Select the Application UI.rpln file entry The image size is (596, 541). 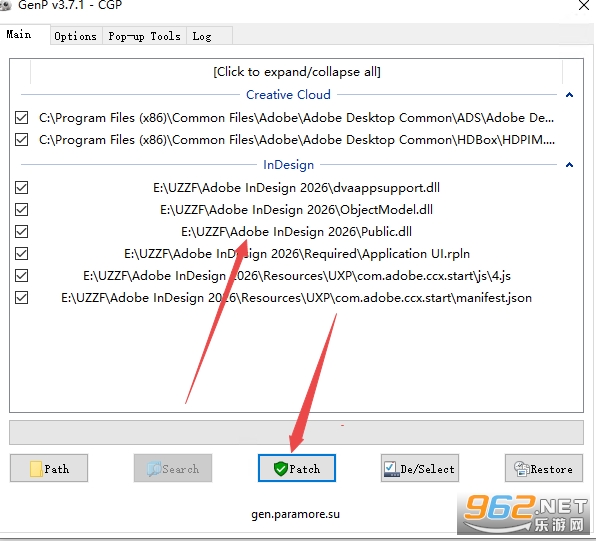click(x=297, y=254)
